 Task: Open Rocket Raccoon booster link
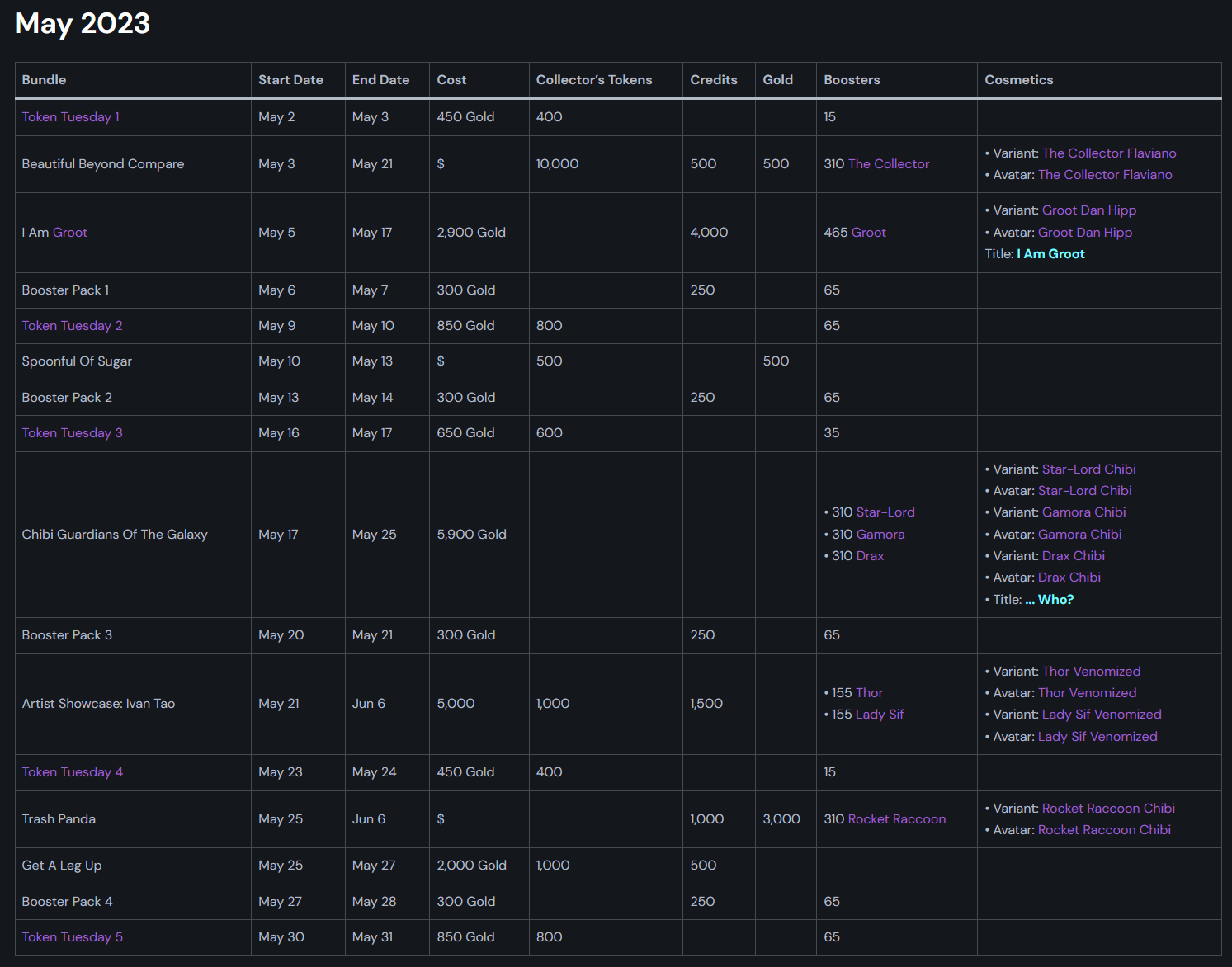click(897, 819)
